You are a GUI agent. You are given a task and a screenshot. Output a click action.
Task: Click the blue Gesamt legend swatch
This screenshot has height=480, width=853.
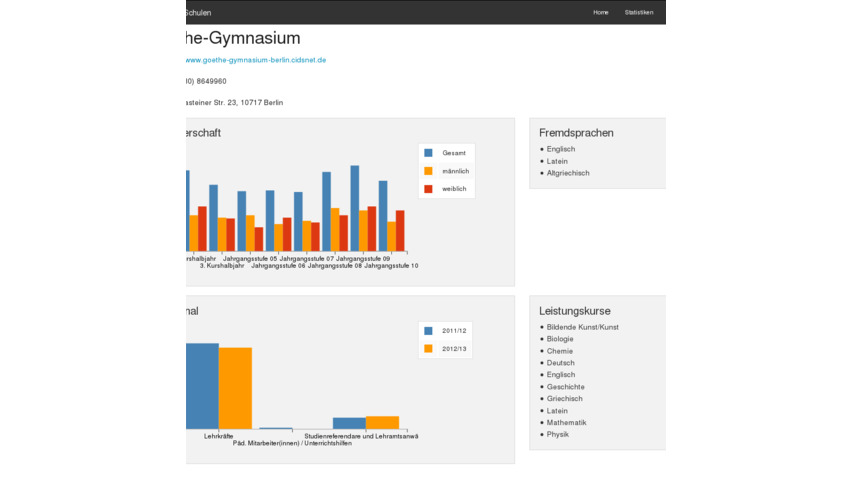click(428, 153)
